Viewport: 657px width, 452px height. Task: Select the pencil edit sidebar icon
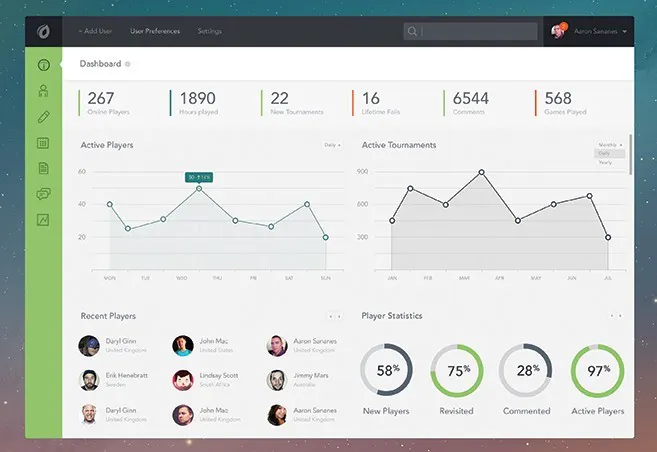pyautogui.click(x=43, y=117)
